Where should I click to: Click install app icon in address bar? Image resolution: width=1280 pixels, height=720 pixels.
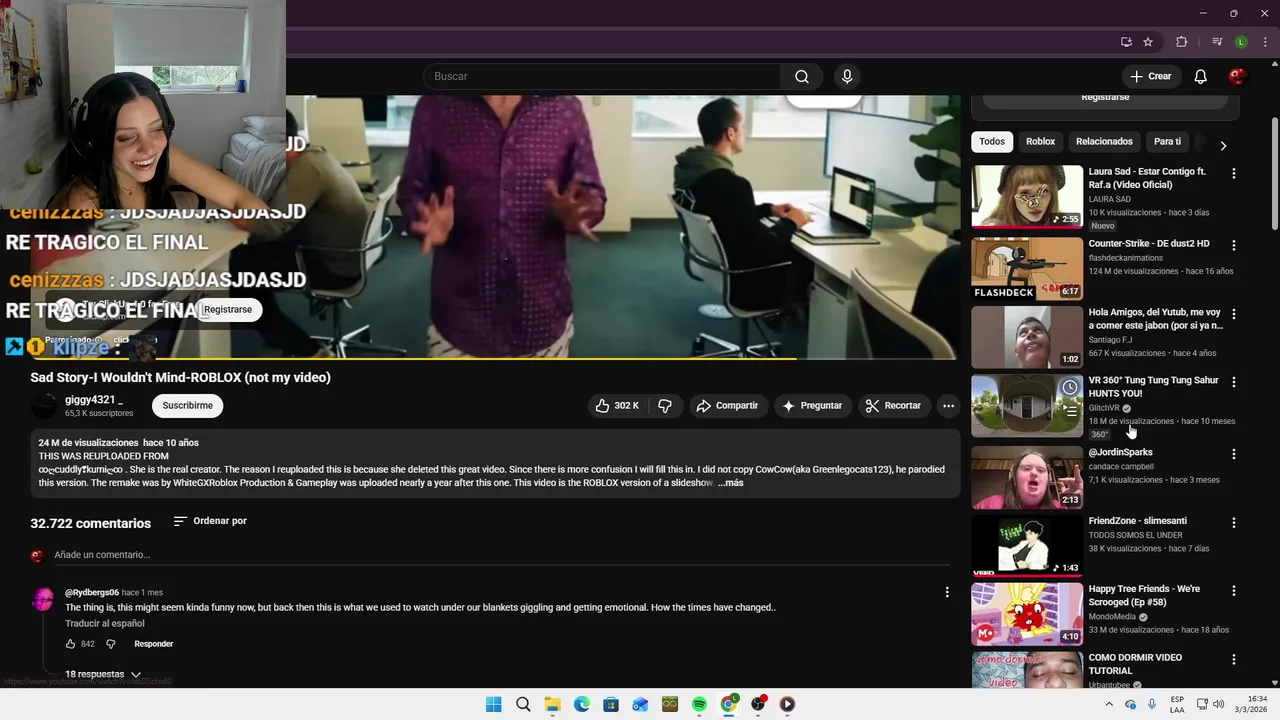[1126, 42]
